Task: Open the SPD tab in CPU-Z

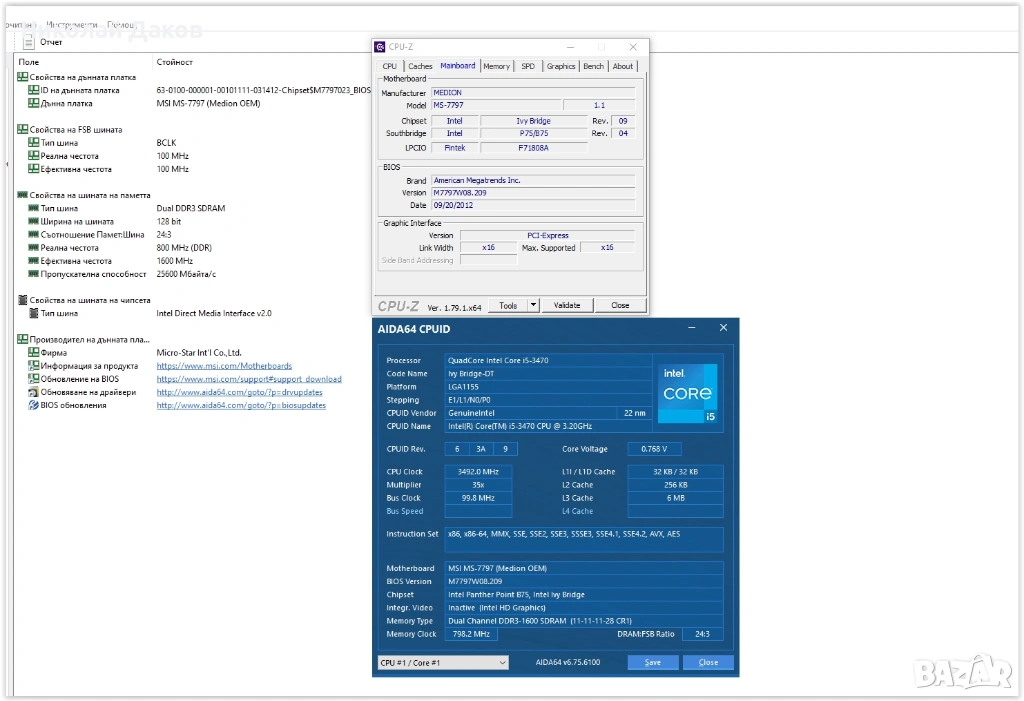Action: (528, 66)
